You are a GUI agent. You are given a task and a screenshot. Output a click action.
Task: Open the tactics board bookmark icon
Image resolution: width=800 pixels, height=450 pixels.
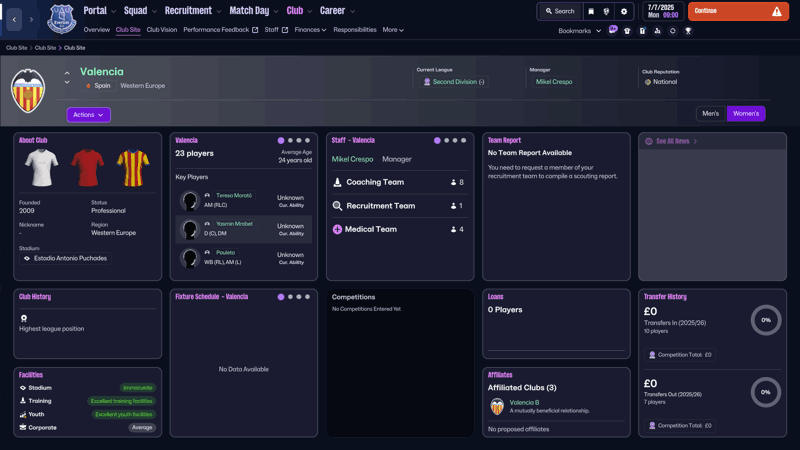coord(642,31)
